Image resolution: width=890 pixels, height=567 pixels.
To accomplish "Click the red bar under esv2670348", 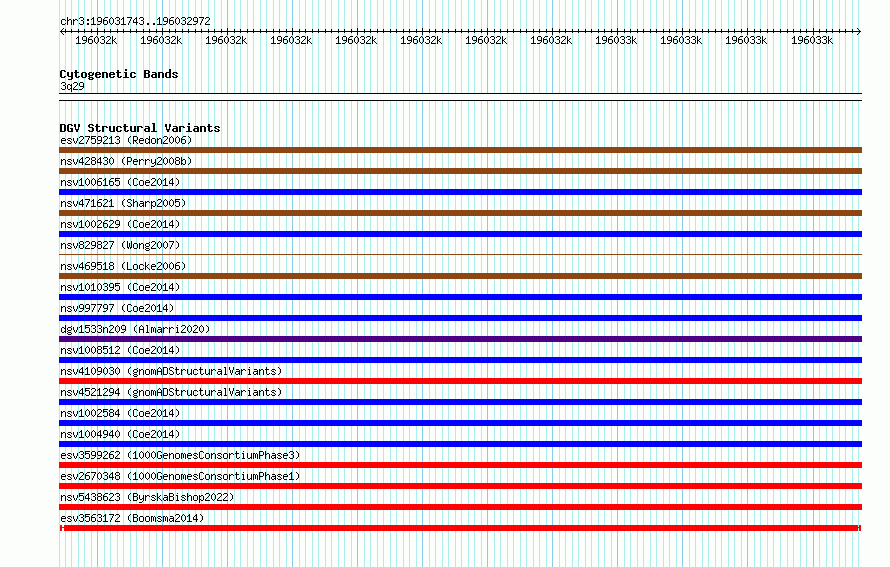I will pyautogui.click(x=460, y=486).
